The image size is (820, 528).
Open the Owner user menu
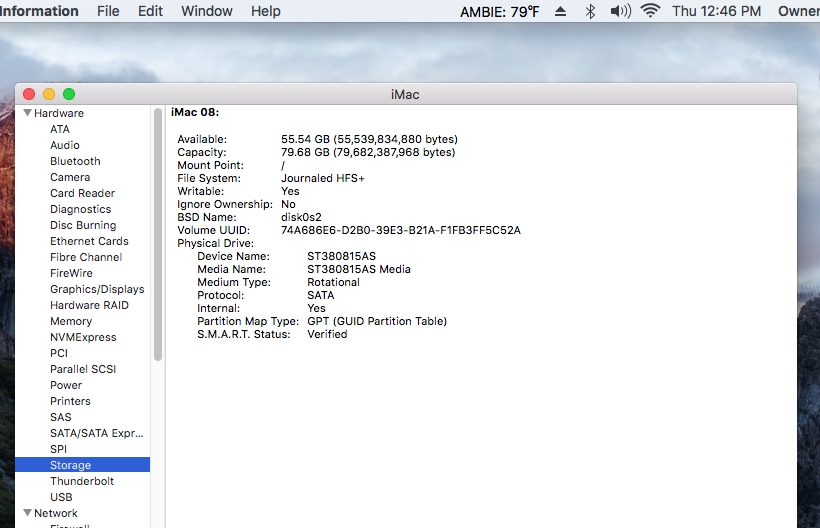point(799,11)
